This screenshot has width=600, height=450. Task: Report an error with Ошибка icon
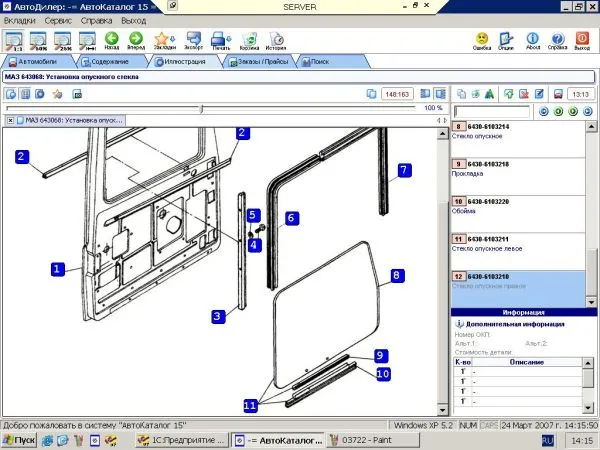tap(482, 40)
